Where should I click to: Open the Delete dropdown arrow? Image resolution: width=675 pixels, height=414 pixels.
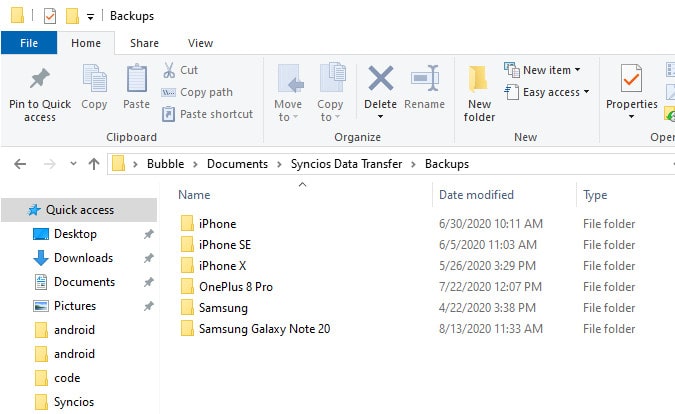pos(381,117)
